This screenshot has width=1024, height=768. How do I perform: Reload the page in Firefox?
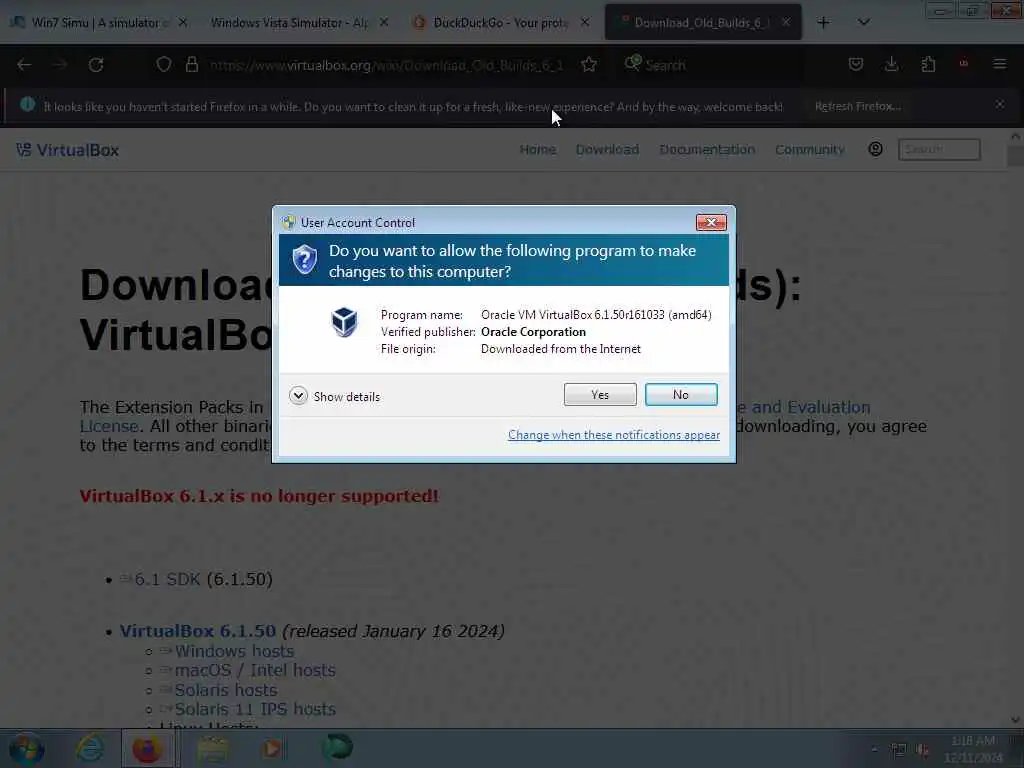coord(96,65)
